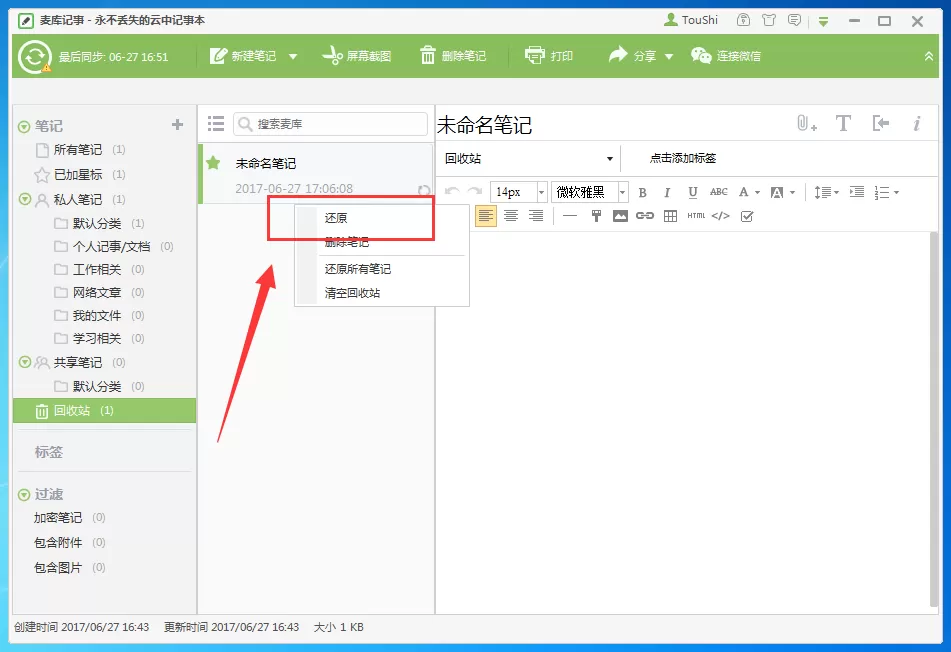Screen dimensions: 951x652
Task: Click the 搜索麦库 search field
Action: (331, 124)
